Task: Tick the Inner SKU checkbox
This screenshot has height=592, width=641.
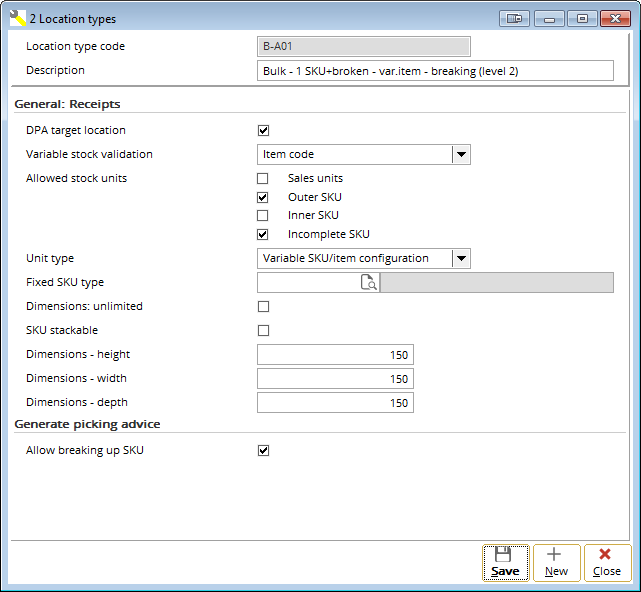Action: [264, 215]
